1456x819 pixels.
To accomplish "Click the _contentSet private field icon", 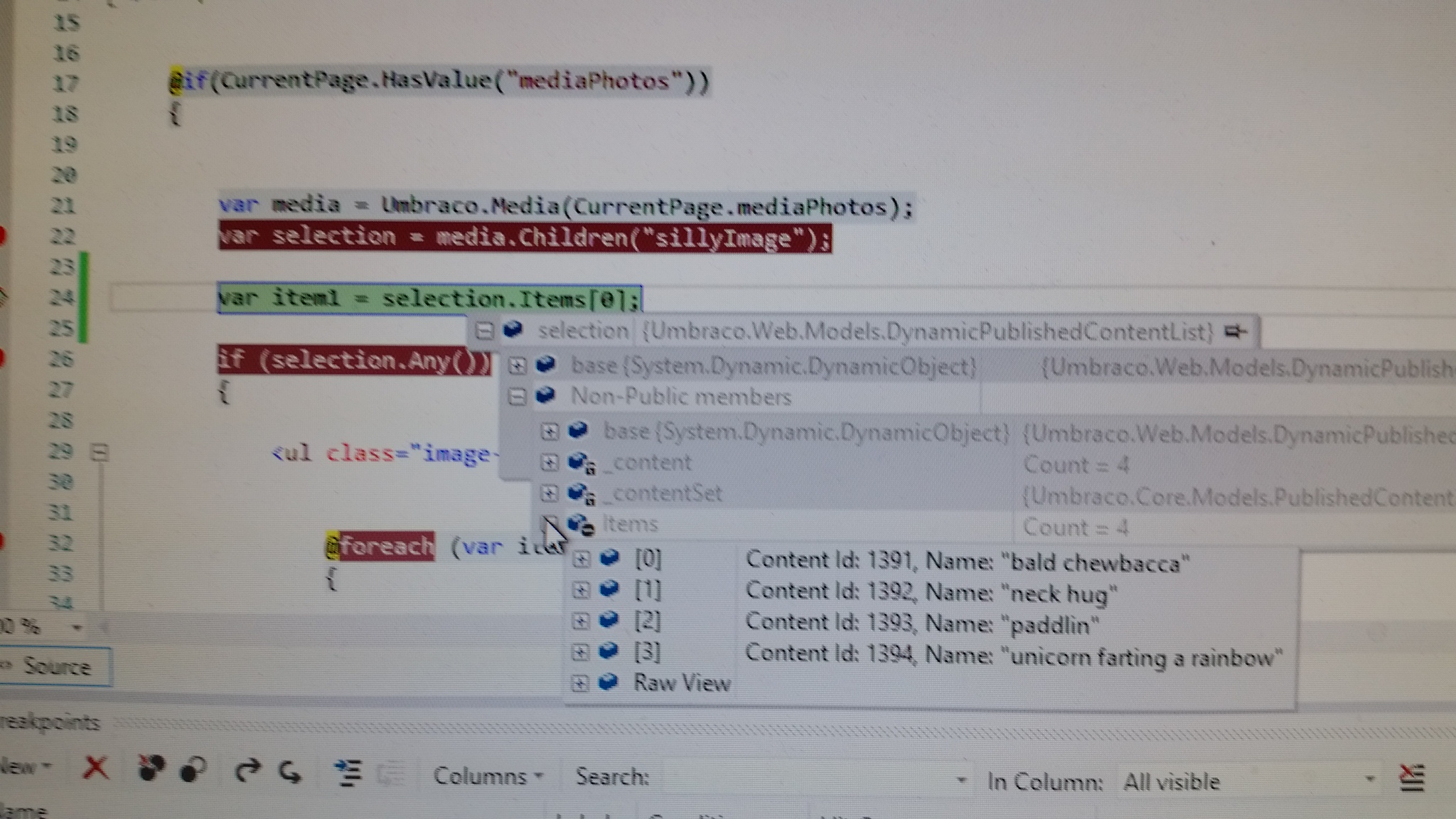I will pos(581,493).
